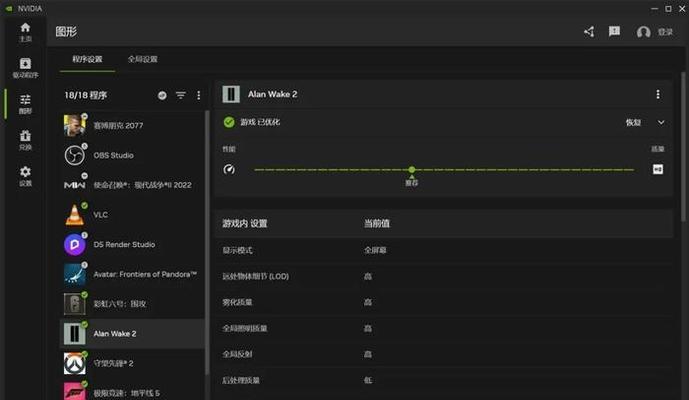Select OBS Studio in program list
The image size is (689, 400).
tap(132, 155)
